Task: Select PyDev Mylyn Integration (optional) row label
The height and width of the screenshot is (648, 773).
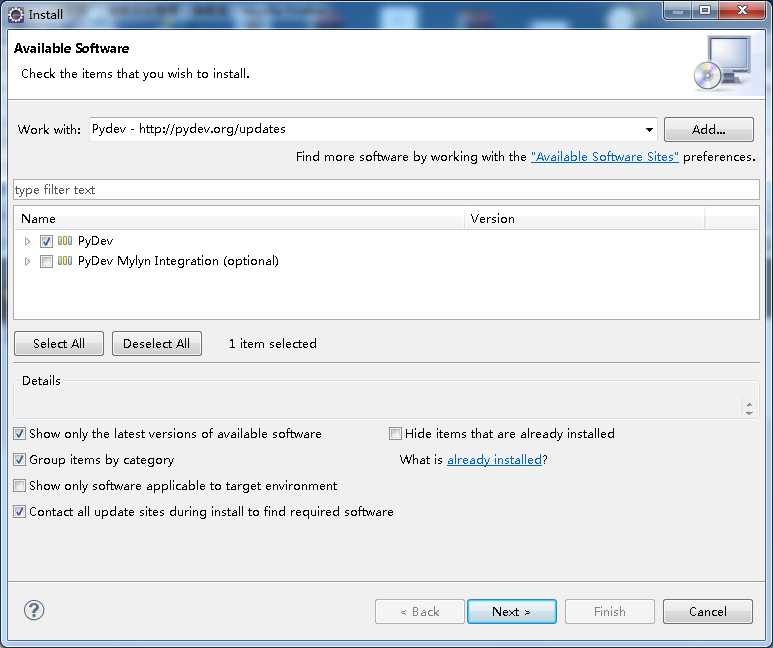Action: coord(178,261)
